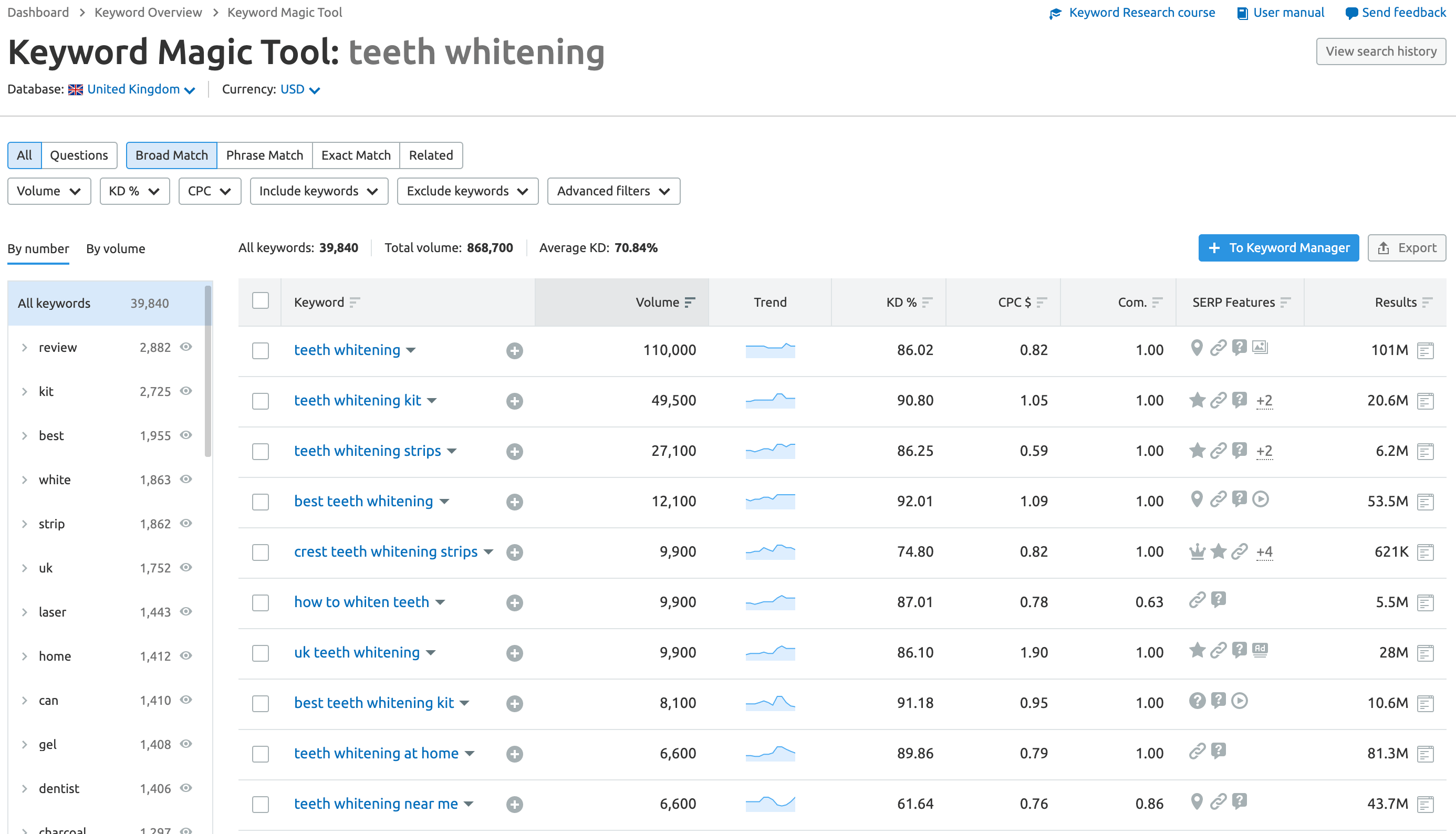Sort table by Volume column icon

(x=690, y=302)
